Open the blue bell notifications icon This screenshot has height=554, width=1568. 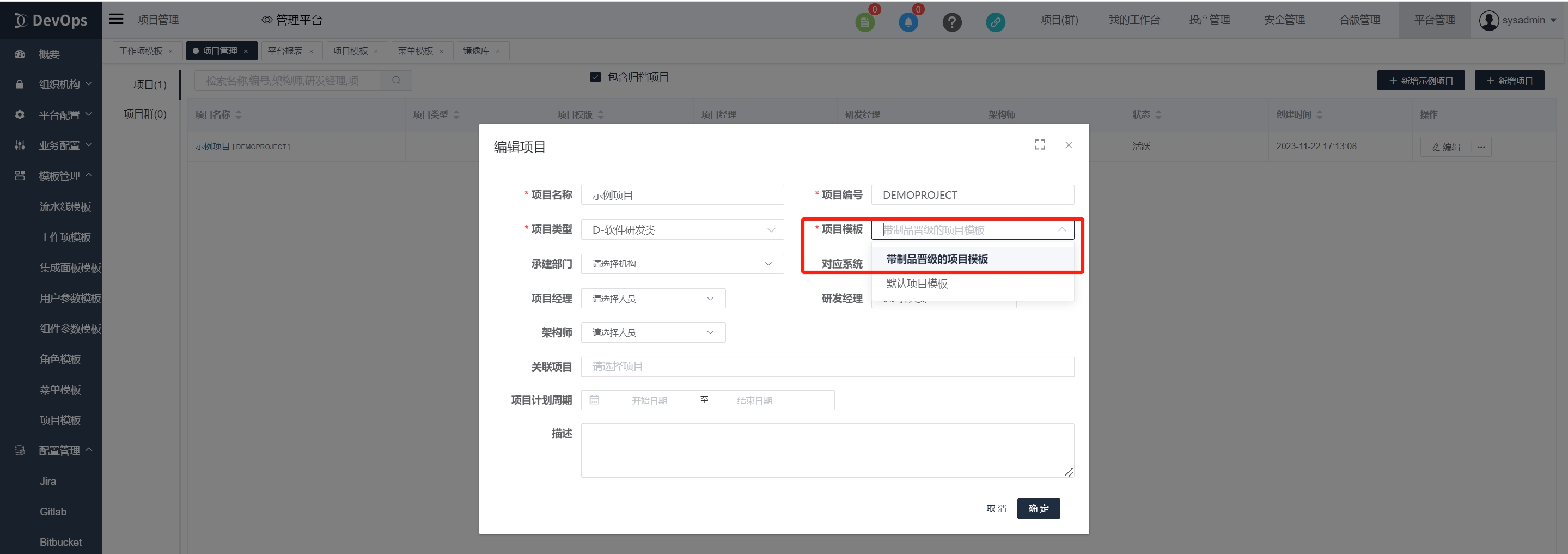[x=907, y=22]
